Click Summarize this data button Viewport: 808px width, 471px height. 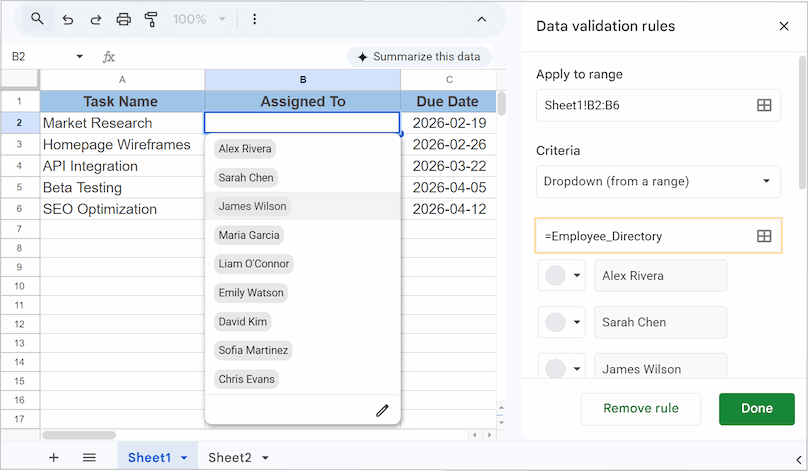click(419, 57)
